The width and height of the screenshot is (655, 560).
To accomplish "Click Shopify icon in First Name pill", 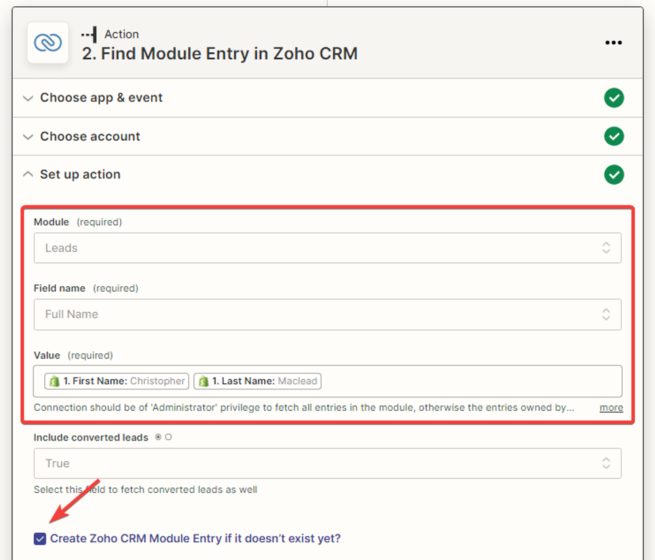I will (x=54, y=381).
